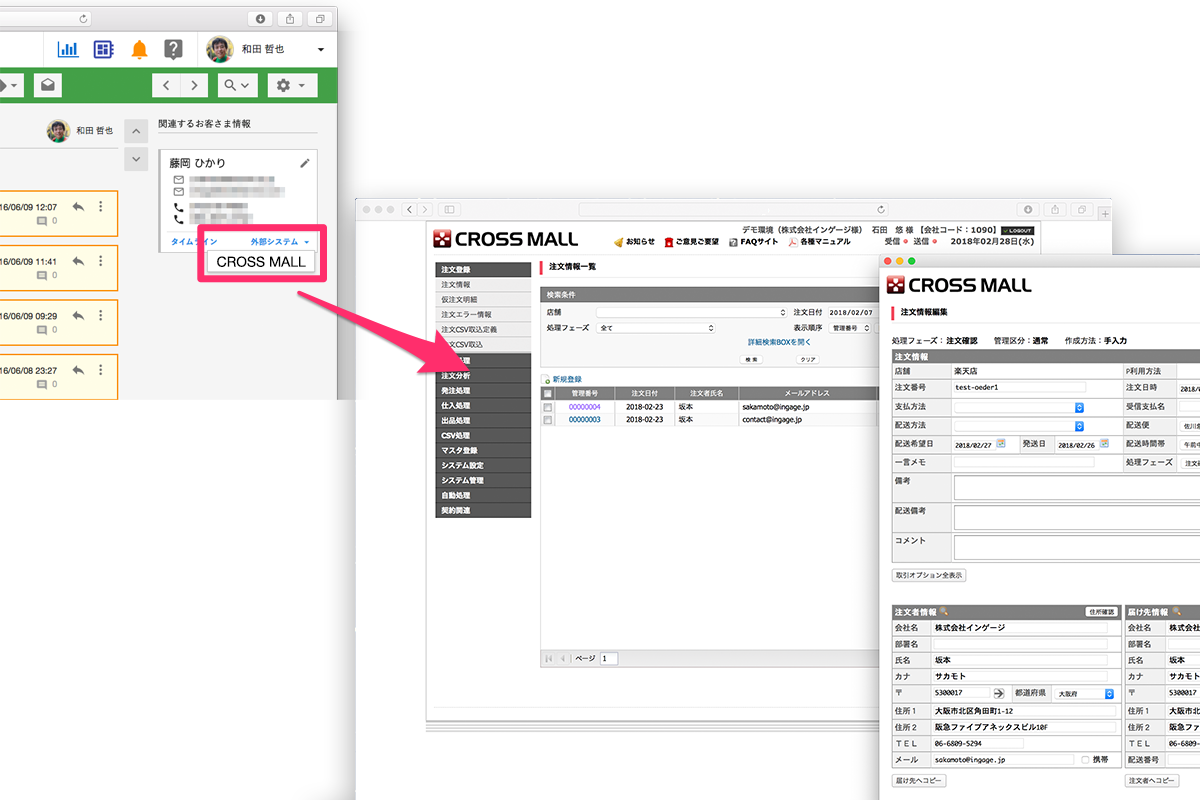This screenshot has width=1200, height=800.
Task: Go to previous item with left arrow
Action: 166,85
